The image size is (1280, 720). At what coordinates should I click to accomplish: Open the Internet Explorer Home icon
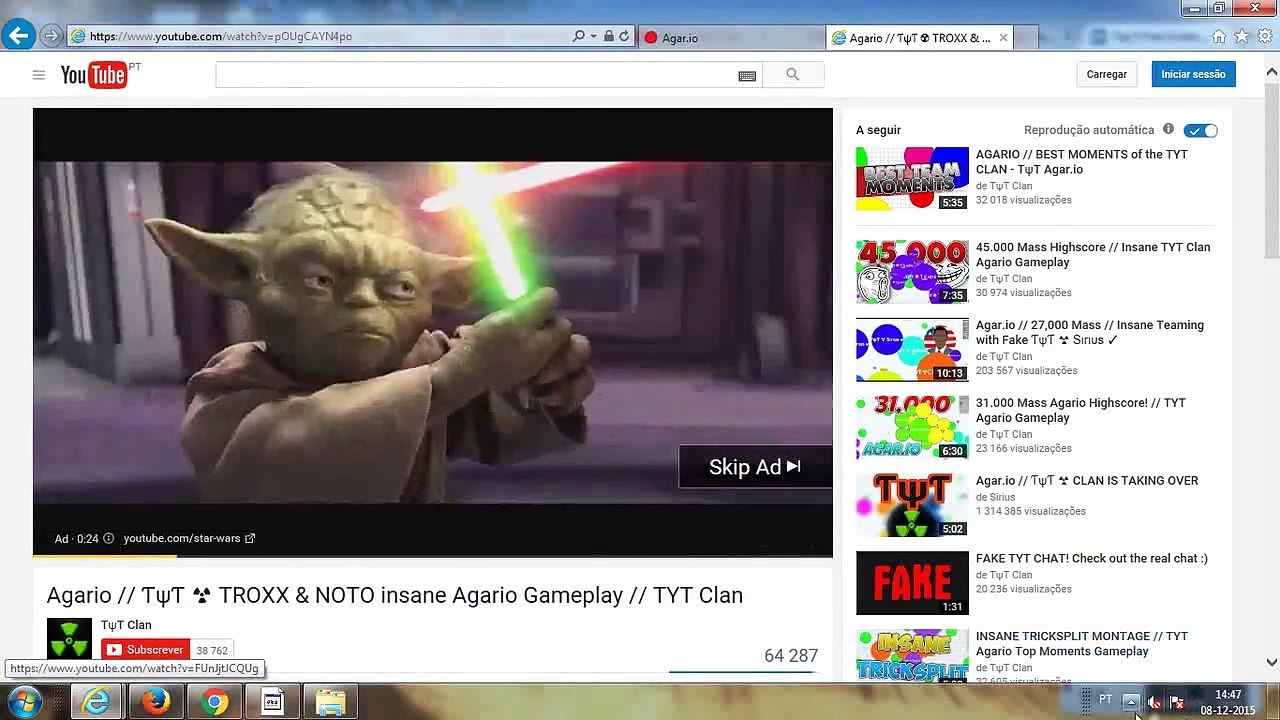pyautogui.click(x=1219, y=37)
